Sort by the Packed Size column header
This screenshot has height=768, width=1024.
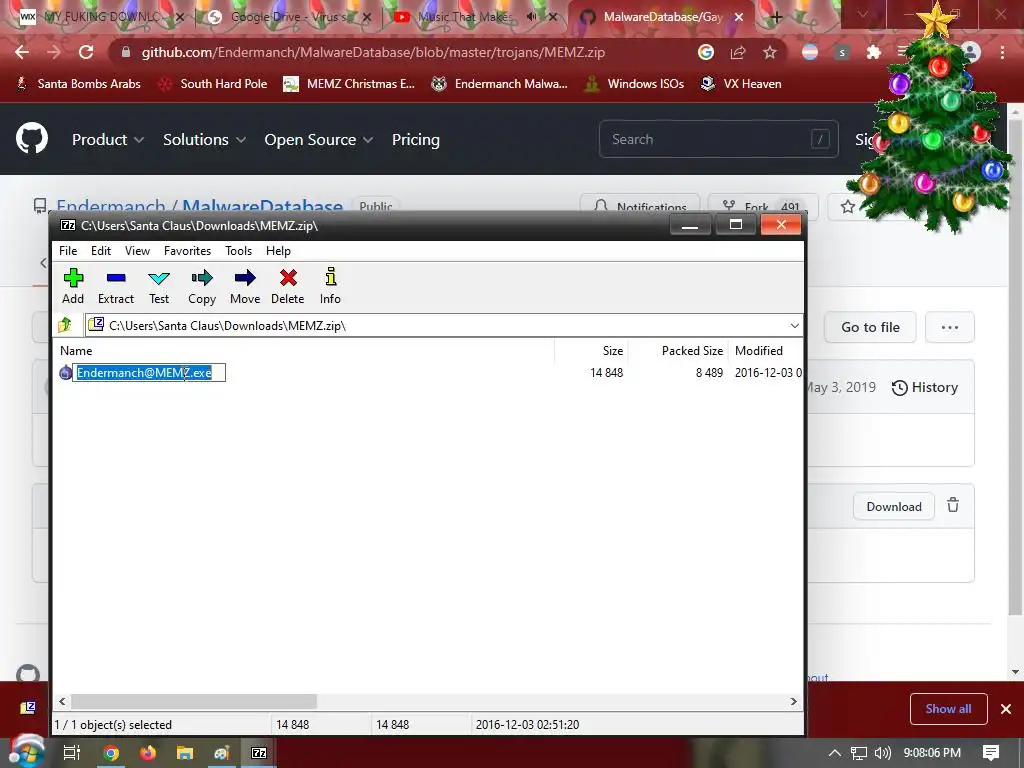(x=677, y=351)
